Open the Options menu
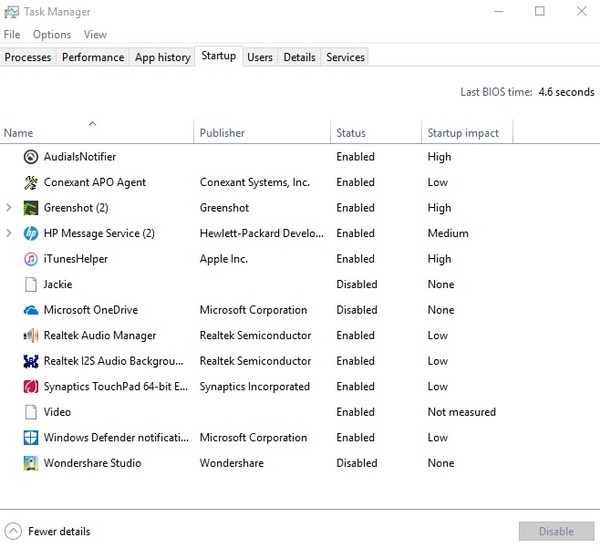Screen dimensions: 600x548 tap(52, 34)
